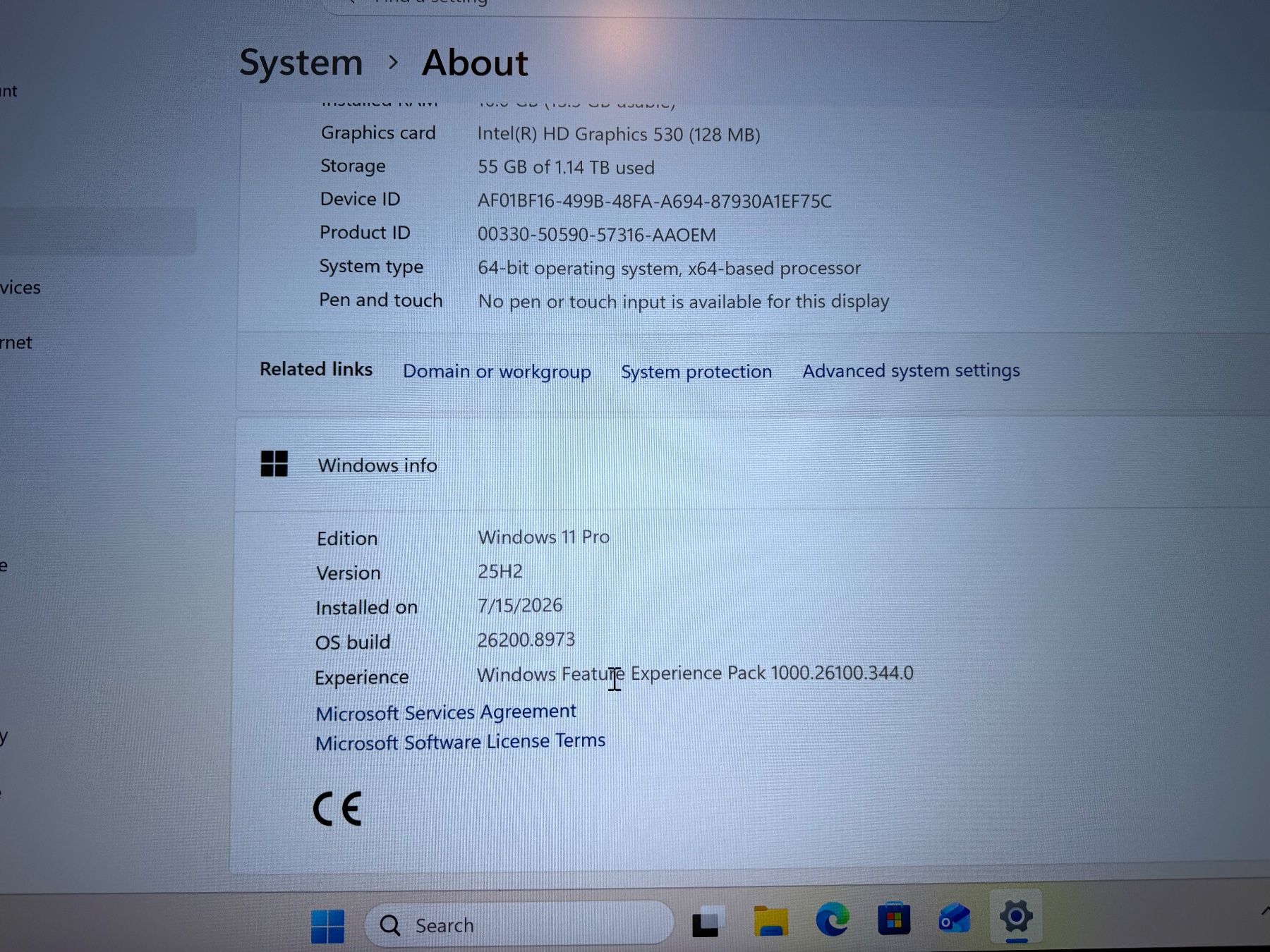Screen dimensions: 1270x952
Task: Click the Storage label
Action: click(353, 166)
